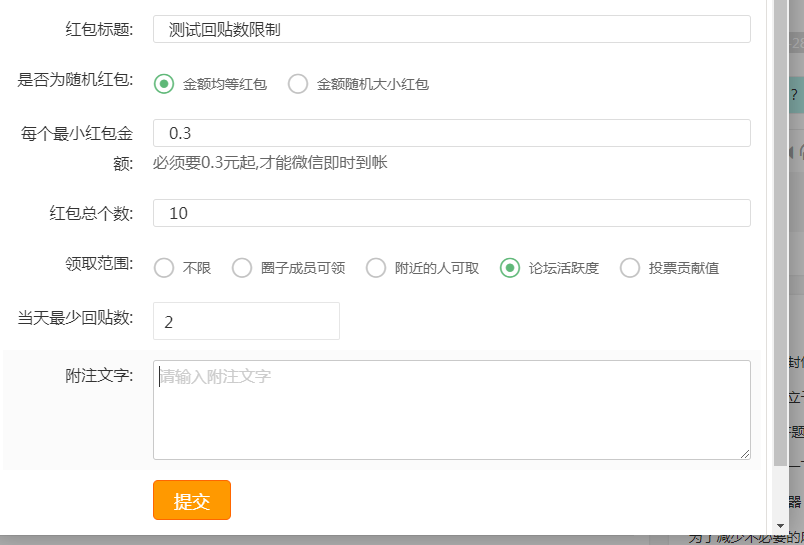Click the 红包总个数 field showing 10
This screenshot has width=804, height=545.
coord(451,213)
